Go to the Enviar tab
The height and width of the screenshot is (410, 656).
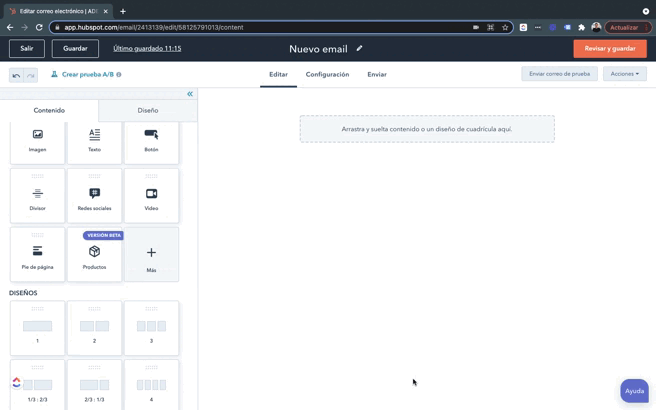[x=376, y=74]
